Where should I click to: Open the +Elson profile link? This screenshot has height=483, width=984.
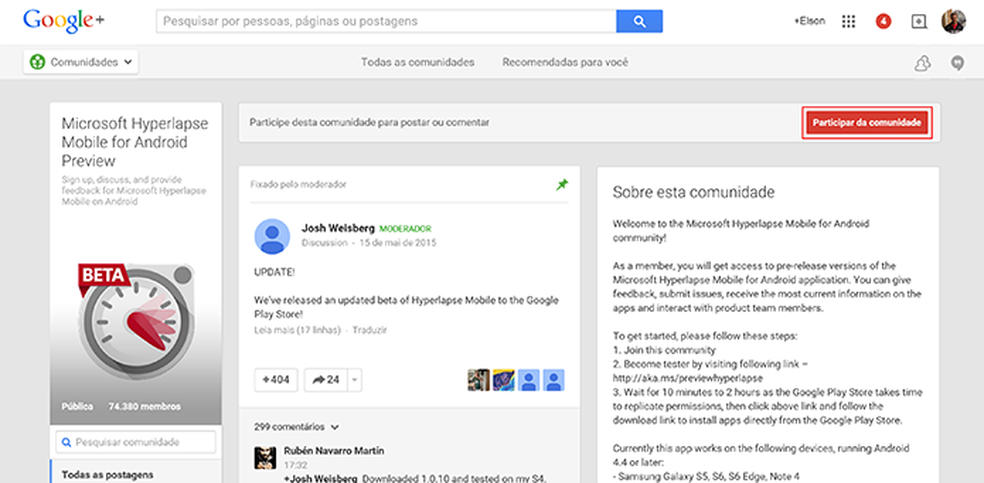coord(810,21)
